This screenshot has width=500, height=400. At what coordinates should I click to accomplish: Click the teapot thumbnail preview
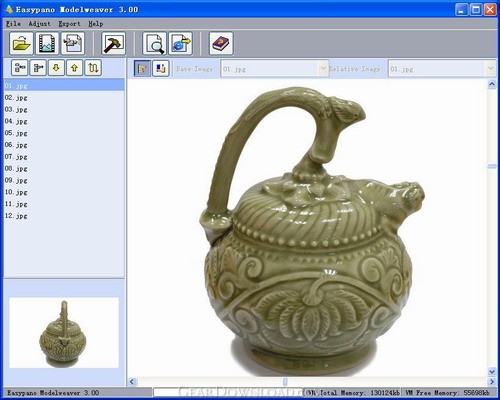[64, 333]
